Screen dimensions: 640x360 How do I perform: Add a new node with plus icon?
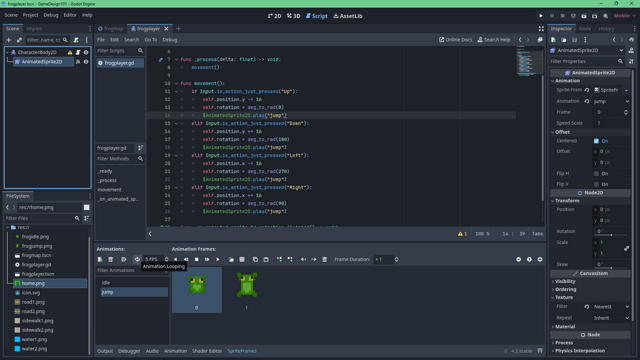pos(9,40)
